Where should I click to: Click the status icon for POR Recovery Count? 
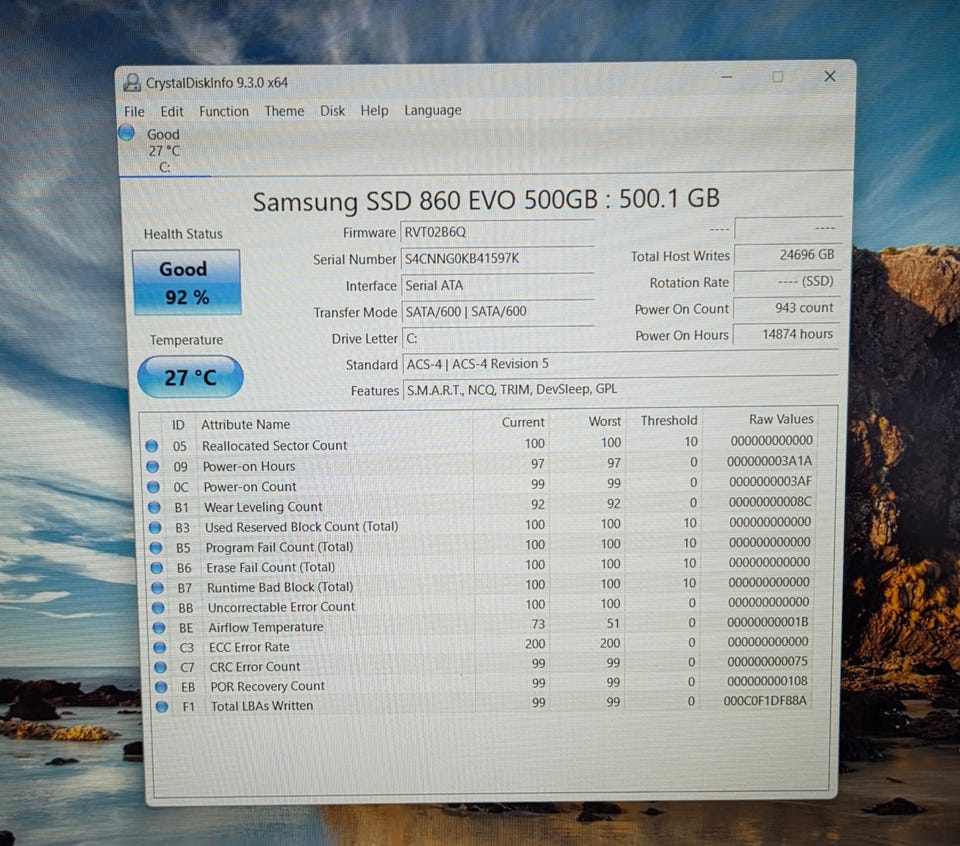(x=161, y=687)
